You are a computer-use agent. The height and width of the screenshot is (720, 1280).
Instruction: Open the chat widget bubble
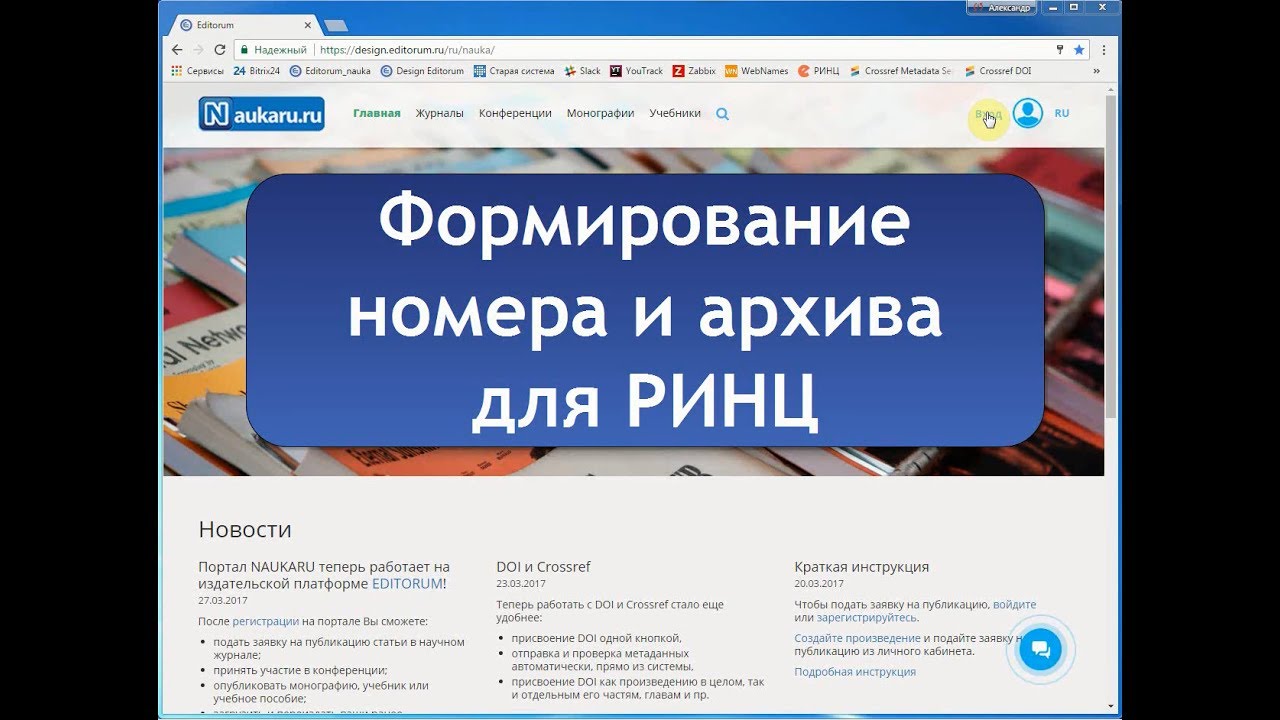[1040, 650]
